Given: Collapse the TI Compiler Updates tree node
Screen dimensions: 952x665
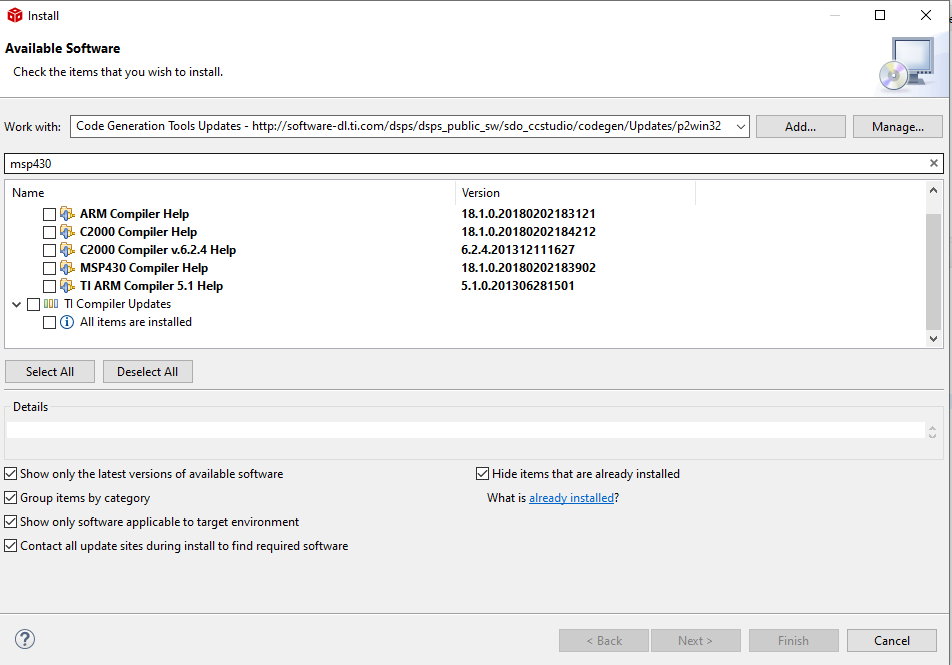Looking at the screenshot, I should click(16, 304).
